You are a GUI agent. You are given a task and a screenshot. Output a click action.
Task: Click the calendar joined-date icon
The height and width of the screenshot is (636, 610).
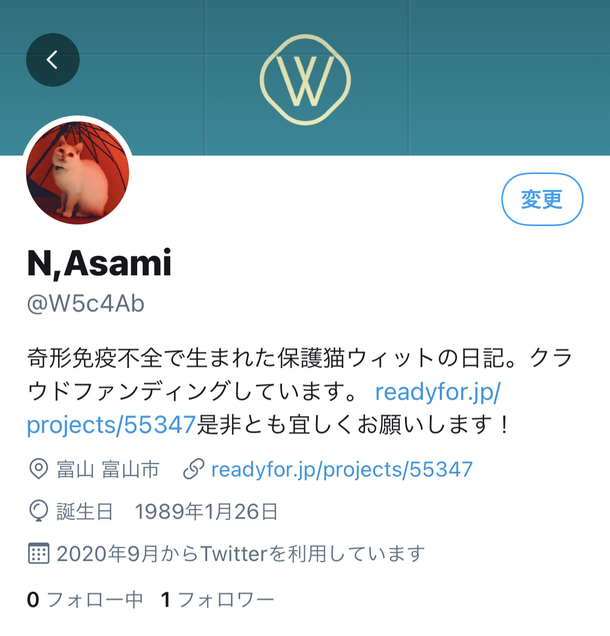tap(39, 553)
